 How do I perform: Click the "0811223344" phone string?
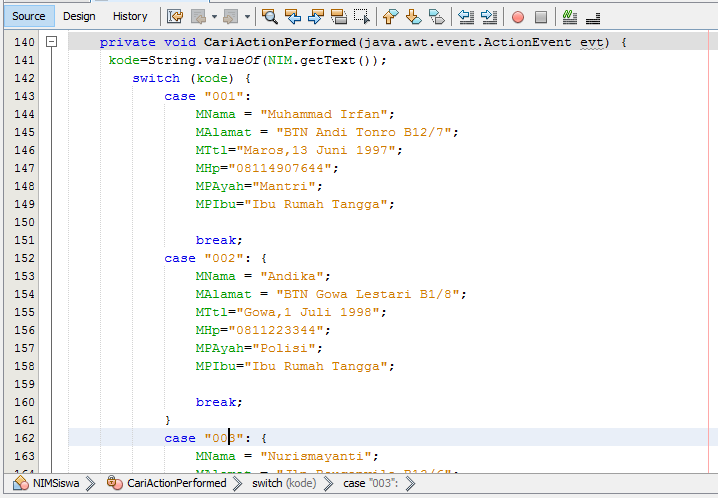(276, 330)
